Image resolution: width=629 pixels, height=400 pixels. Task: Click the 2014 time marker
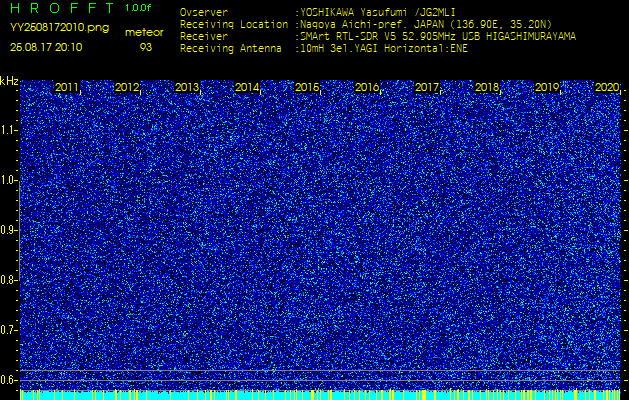[x=247, y=87]
